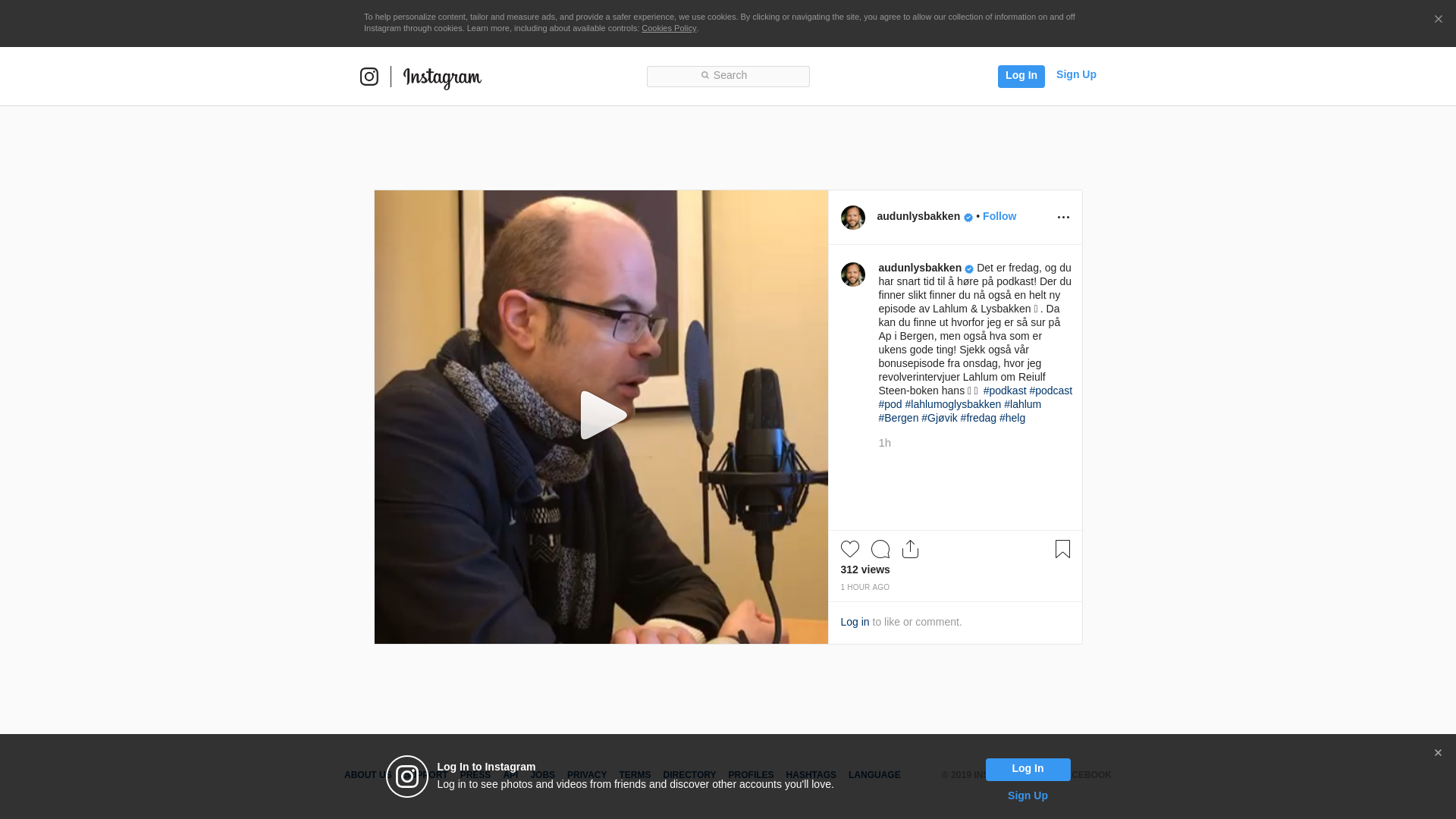Screen dimensions: 1456x819
Task: Open audunlysbakken profile avatar in post header
Action: 852,218
